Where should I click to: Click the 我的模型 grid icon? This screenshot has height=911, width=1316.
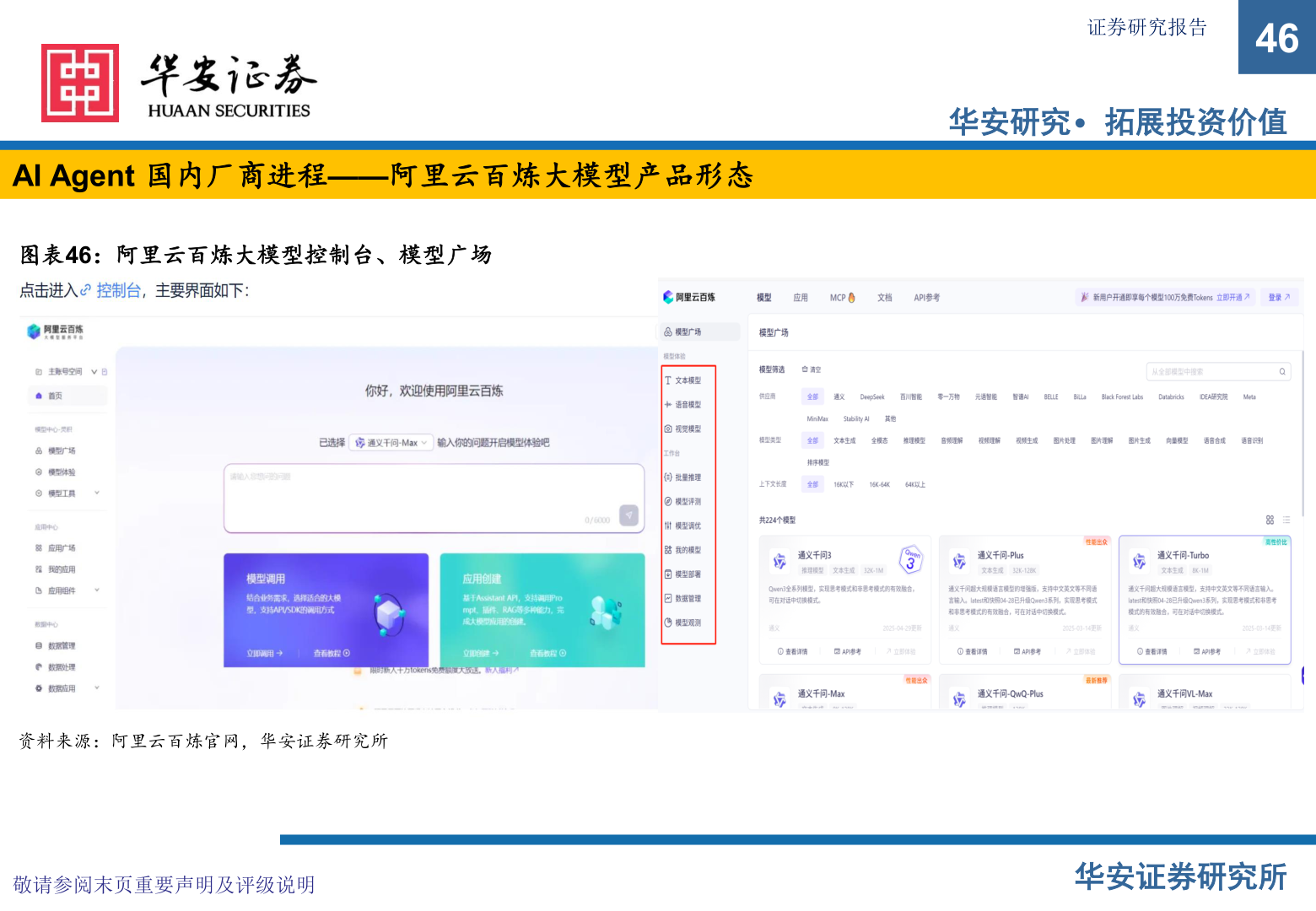668,550
